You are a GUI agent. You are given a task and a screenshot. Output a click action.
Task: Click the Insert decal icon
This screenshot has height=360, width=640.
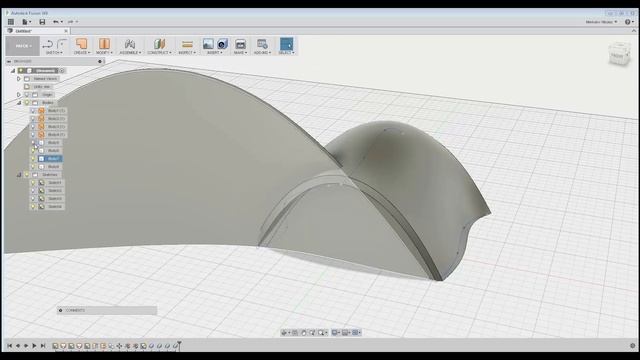pos(222,44)
